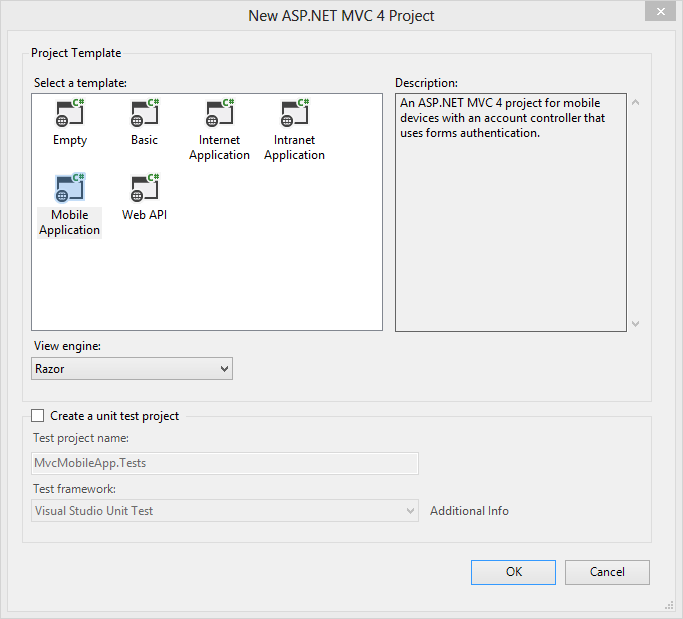The image size is (683, 619).
Task: Click the description scroll up arrow
Action: coord(636,102)
